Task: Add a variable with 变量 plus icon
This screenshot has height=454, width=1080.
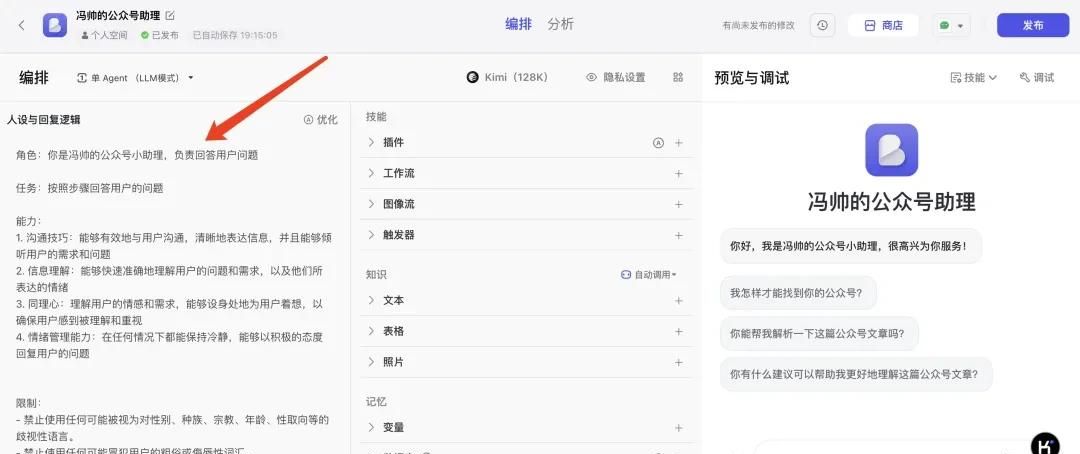Action: coord(678,428)
